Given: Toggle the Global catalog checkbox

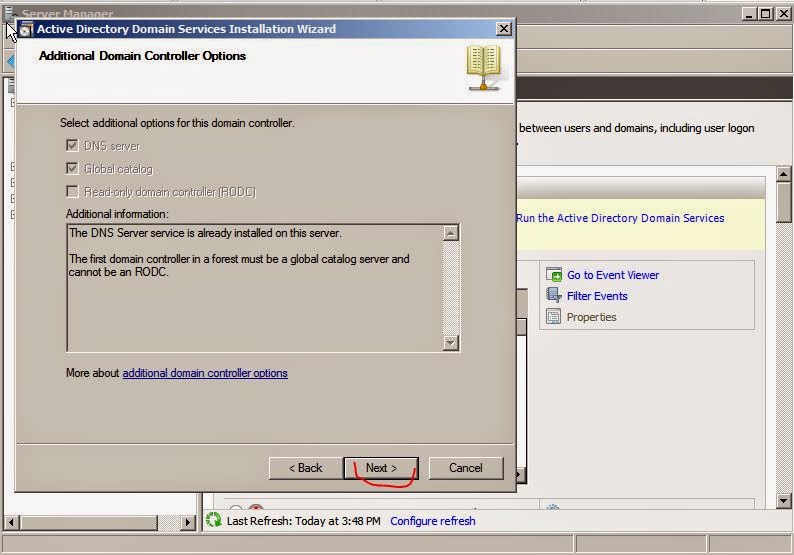Looking at the screenshot, I should [x=72, y=169].
